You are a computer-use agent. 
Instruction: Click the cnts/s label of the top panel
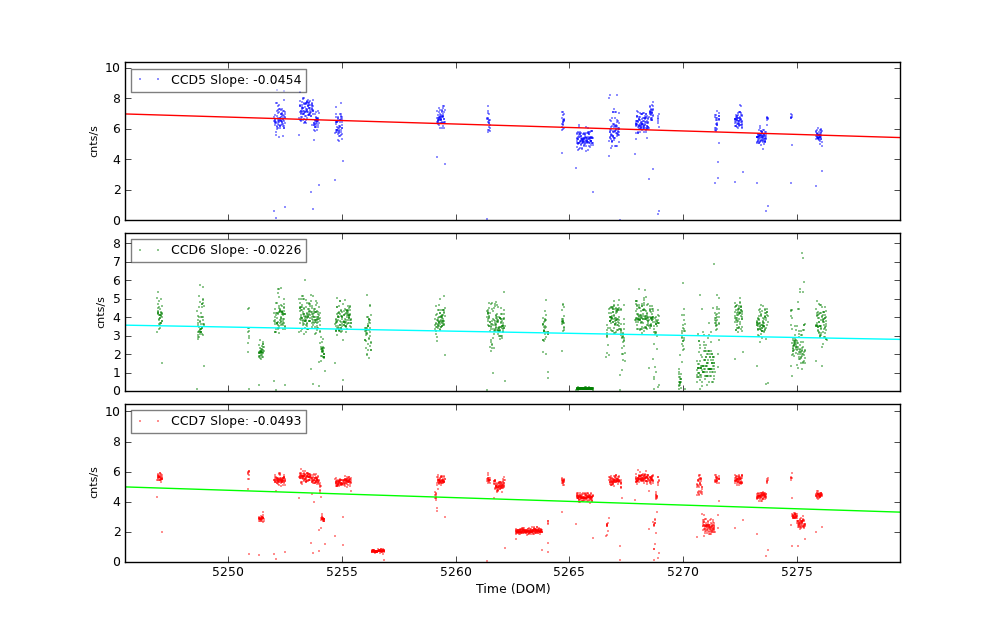(94, 141)
